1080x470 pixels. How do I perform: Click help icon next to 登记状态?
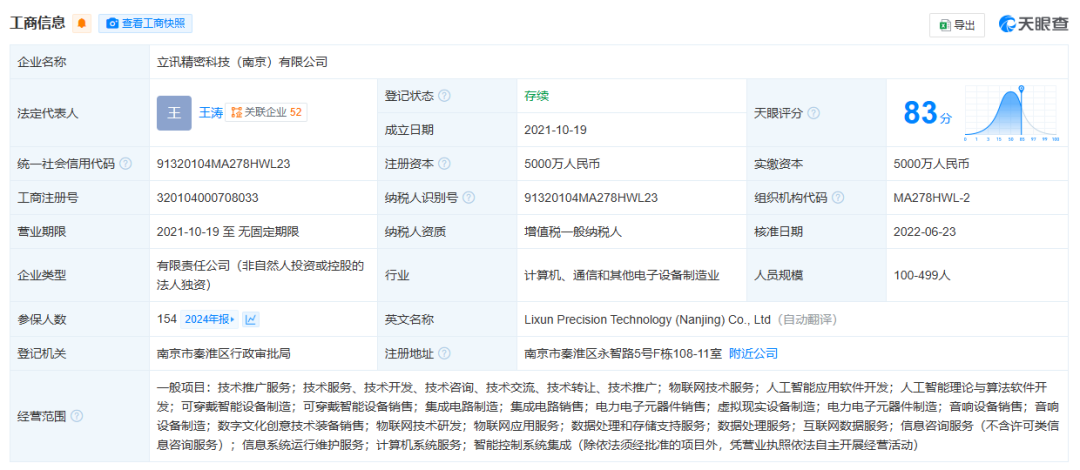tap(444, 96)
